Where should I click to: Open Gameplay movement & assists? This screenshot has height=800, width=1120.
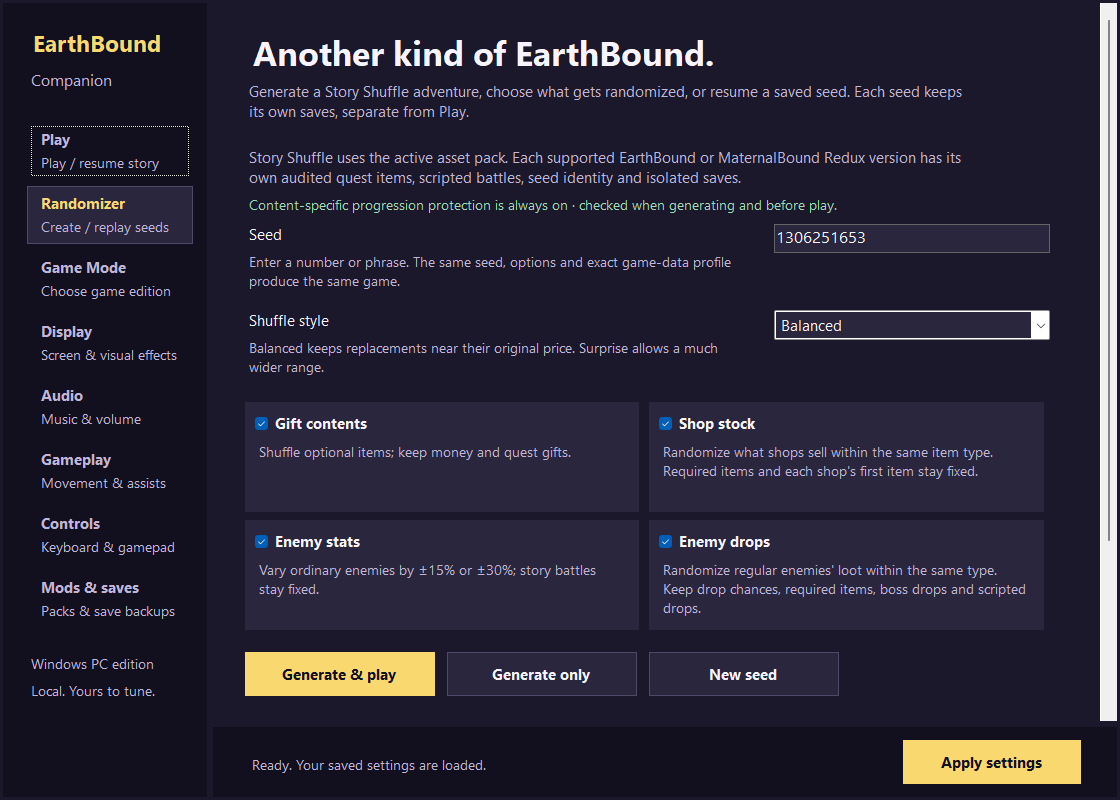110,471
